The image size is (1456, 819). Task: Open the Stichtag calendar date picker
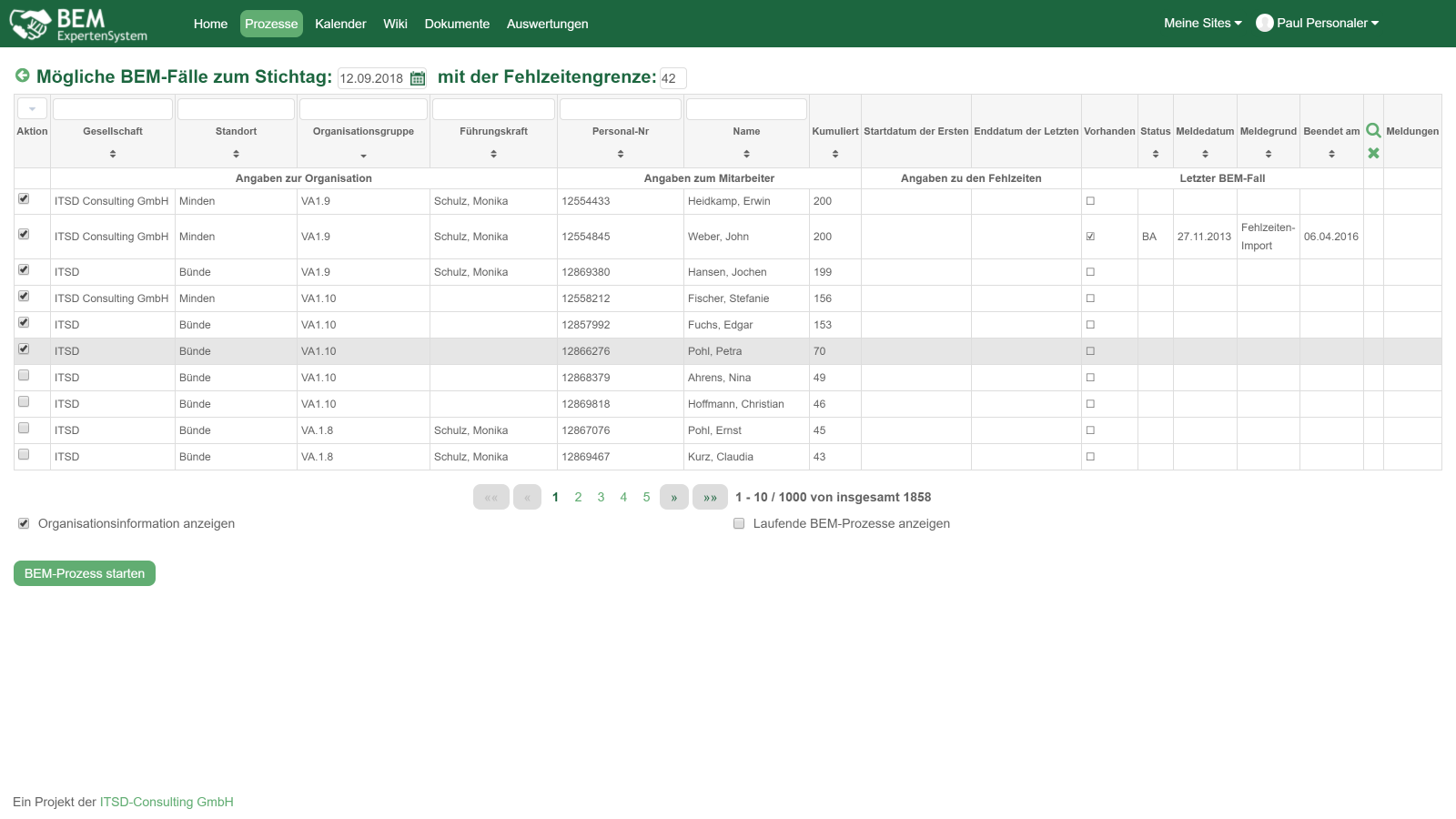click(x=418, y=78)
